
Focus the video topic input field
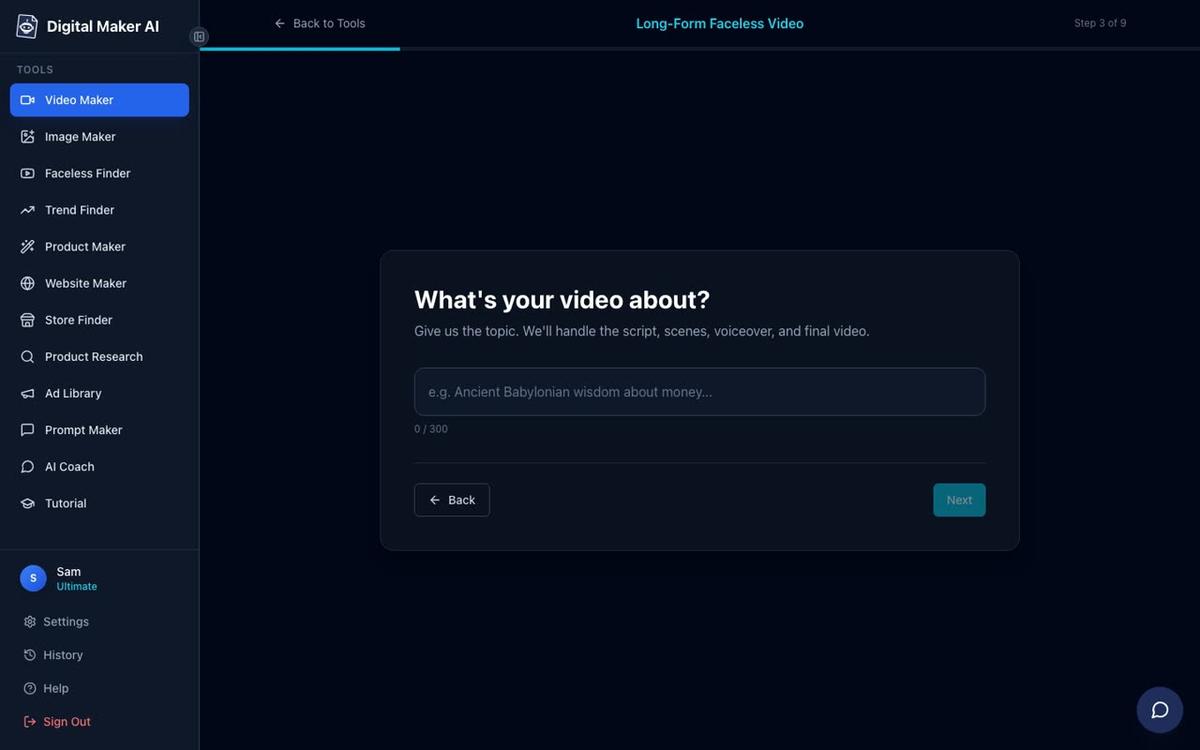(700, 392)
